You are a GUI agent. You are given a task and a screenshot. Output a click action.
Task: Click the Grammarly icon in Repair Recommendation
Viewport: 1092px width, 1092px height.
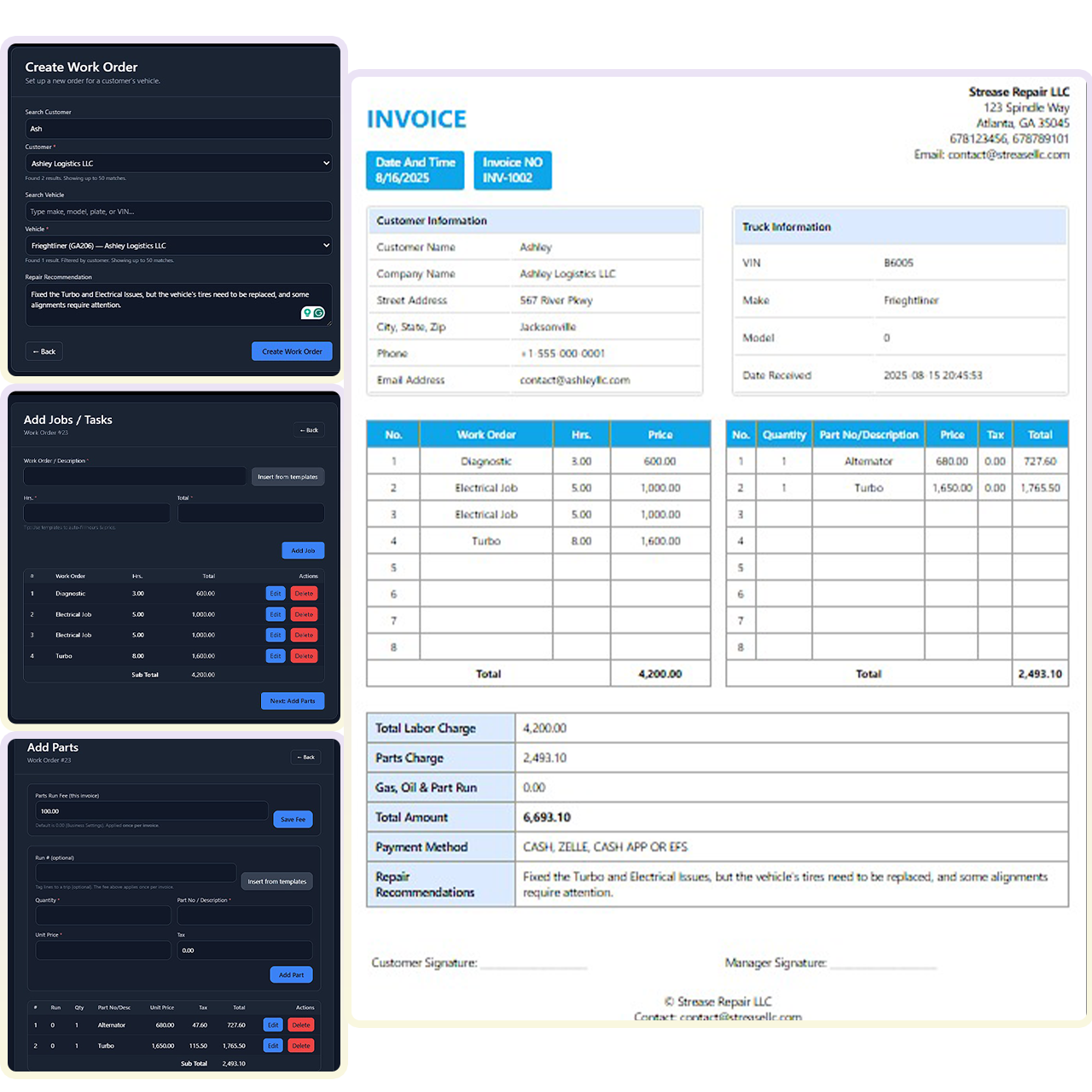point(319,313)
